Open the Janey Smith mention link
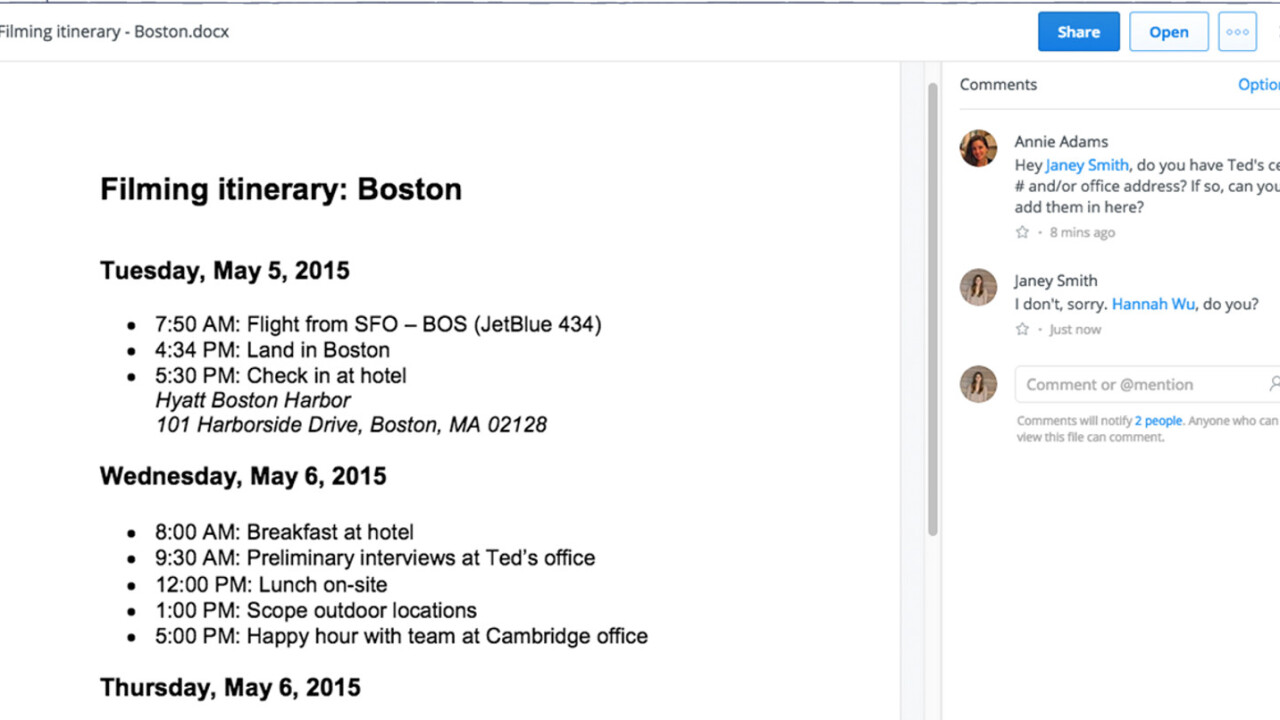The image size is (1280, 720). [x=1087, y=165]
